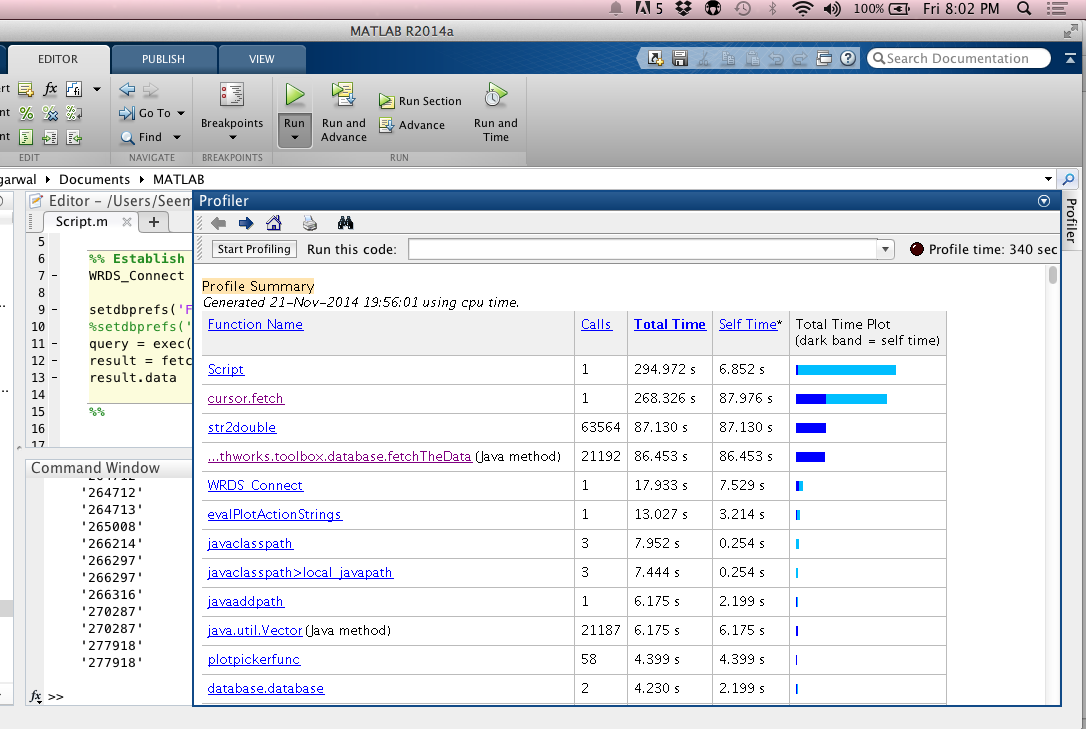1086x729 pixels.
Task: Sort by the Self Time column link
Action: click(x=748, y=324)
